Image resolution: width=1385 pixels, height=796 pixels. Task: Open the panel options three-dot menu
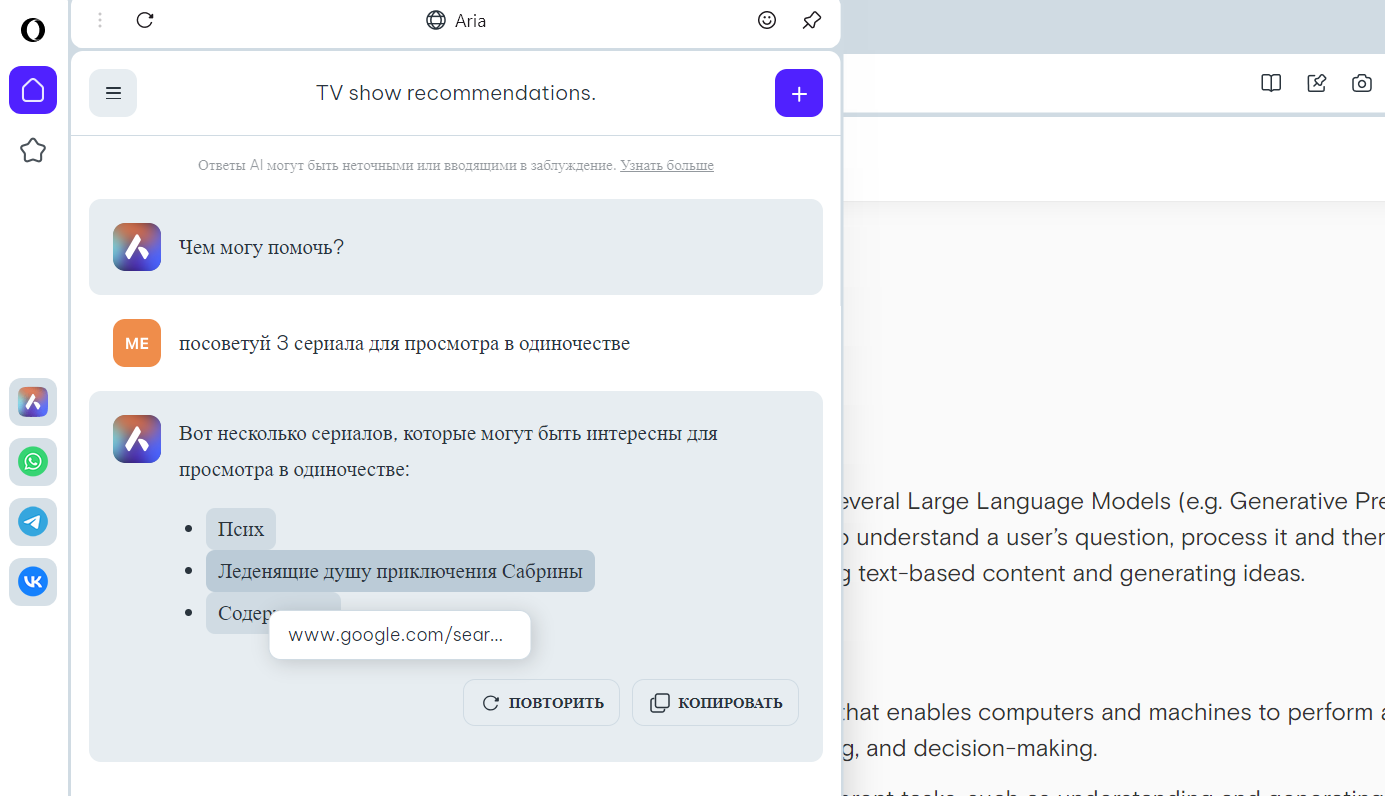click(x=100, y=20)
